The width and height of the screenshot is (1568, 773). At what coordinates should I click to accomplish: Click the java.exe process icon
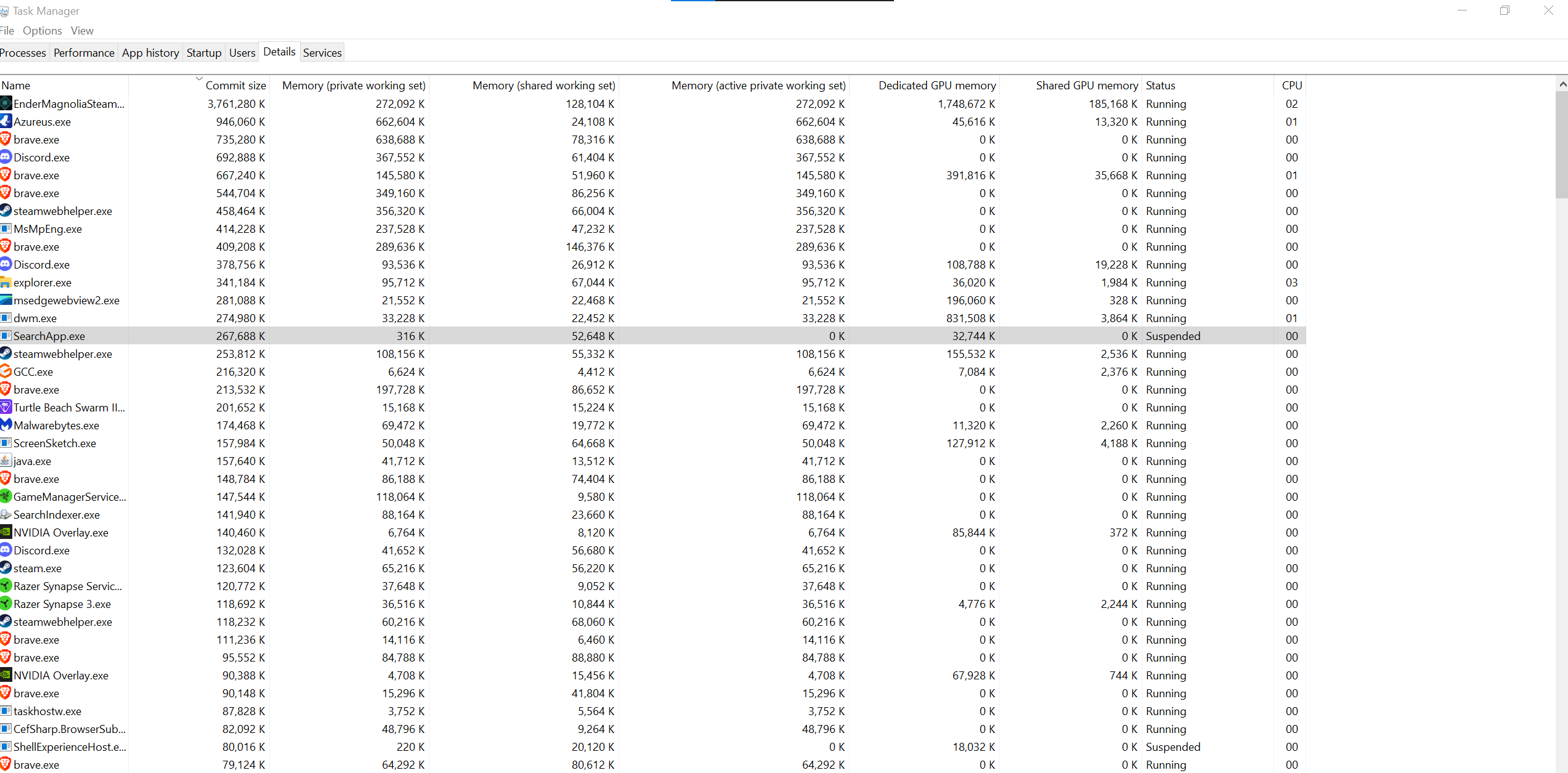pos(6,461)
